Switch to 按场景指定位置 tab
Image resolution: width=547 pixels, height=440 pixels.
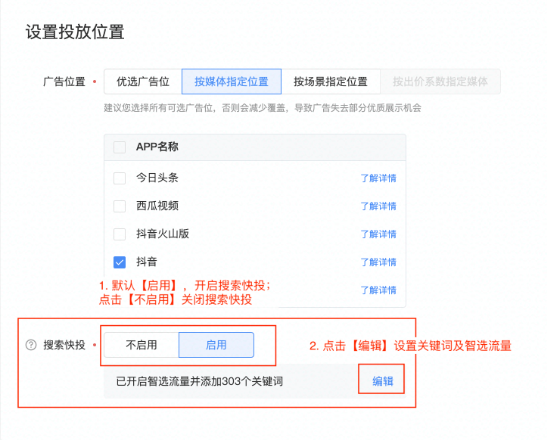[331, 82]
